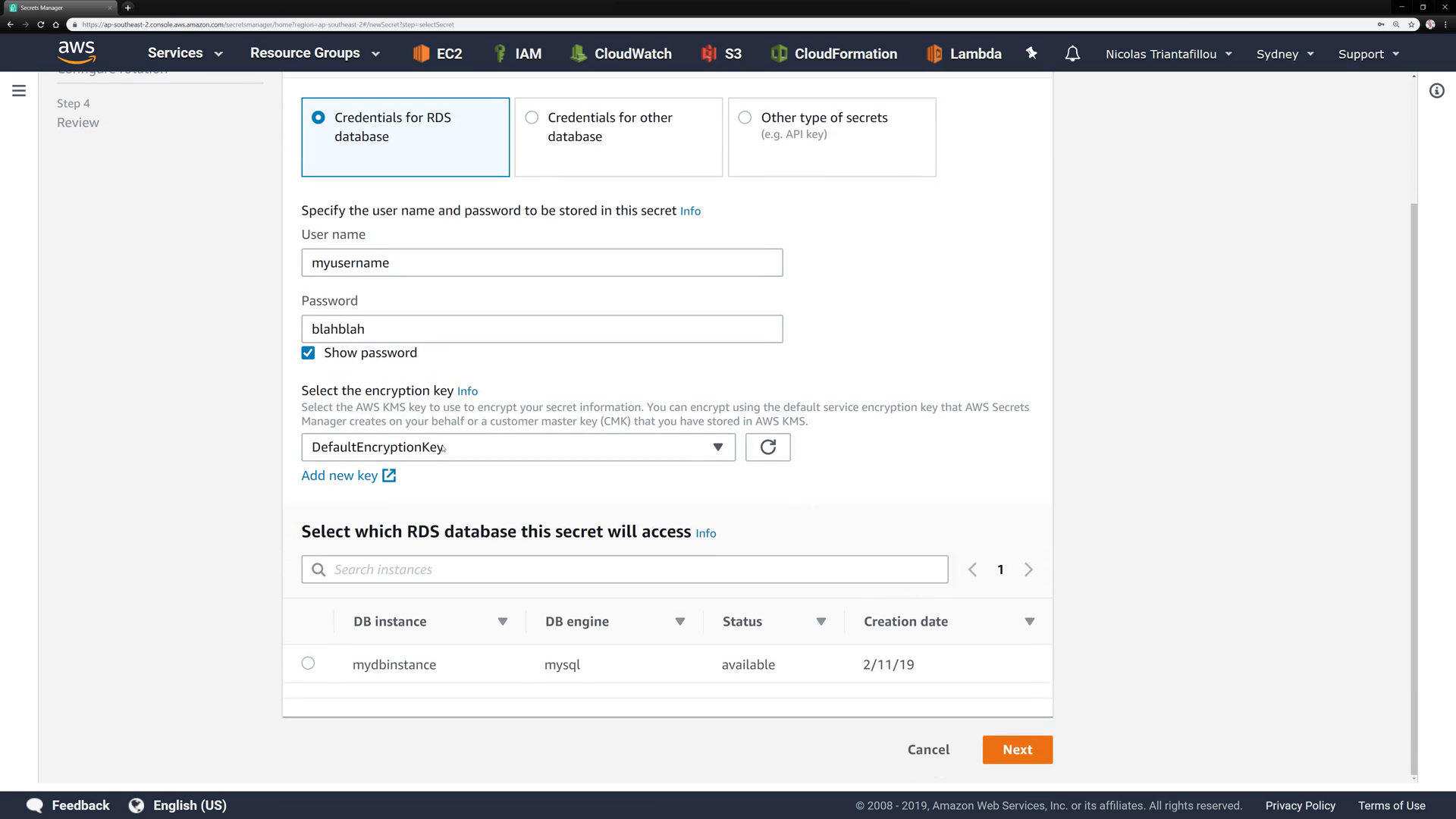This screenshot has width=1456, height=819.
Task: Click the search magnifier in Search instances
Action: [319, 570]
